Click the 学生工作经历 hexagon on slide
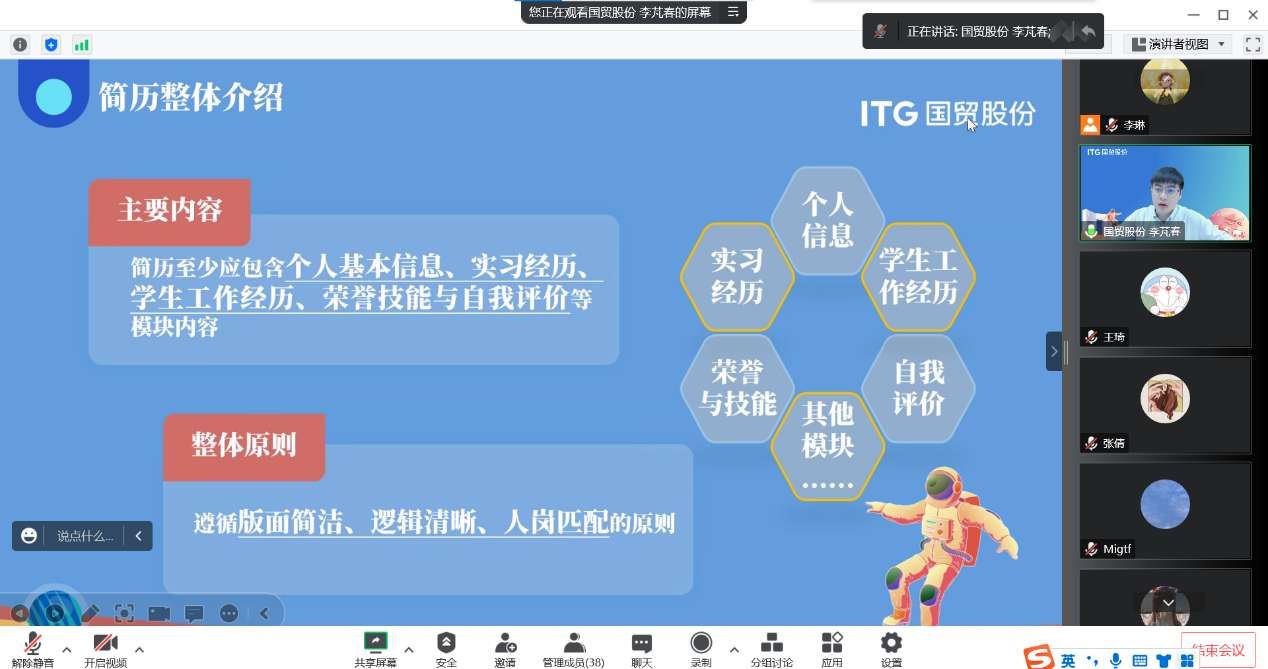Screen dimensions: 1268x669 point(918,276)
